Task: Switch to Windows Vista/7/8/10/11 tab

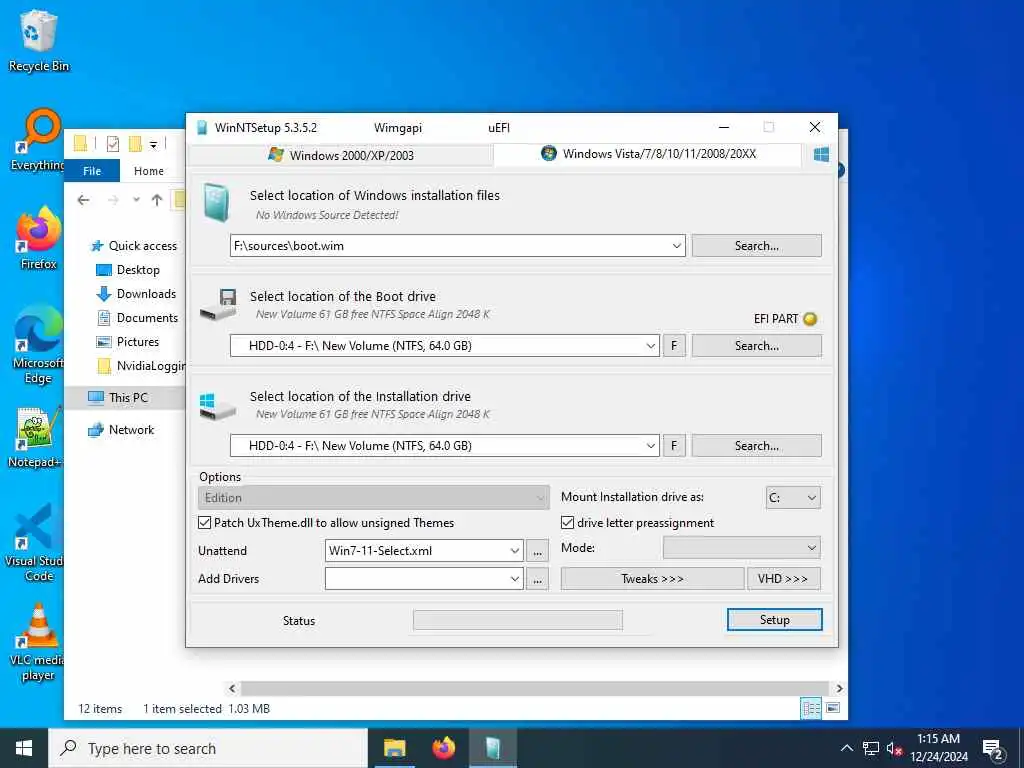Action: 648,153
